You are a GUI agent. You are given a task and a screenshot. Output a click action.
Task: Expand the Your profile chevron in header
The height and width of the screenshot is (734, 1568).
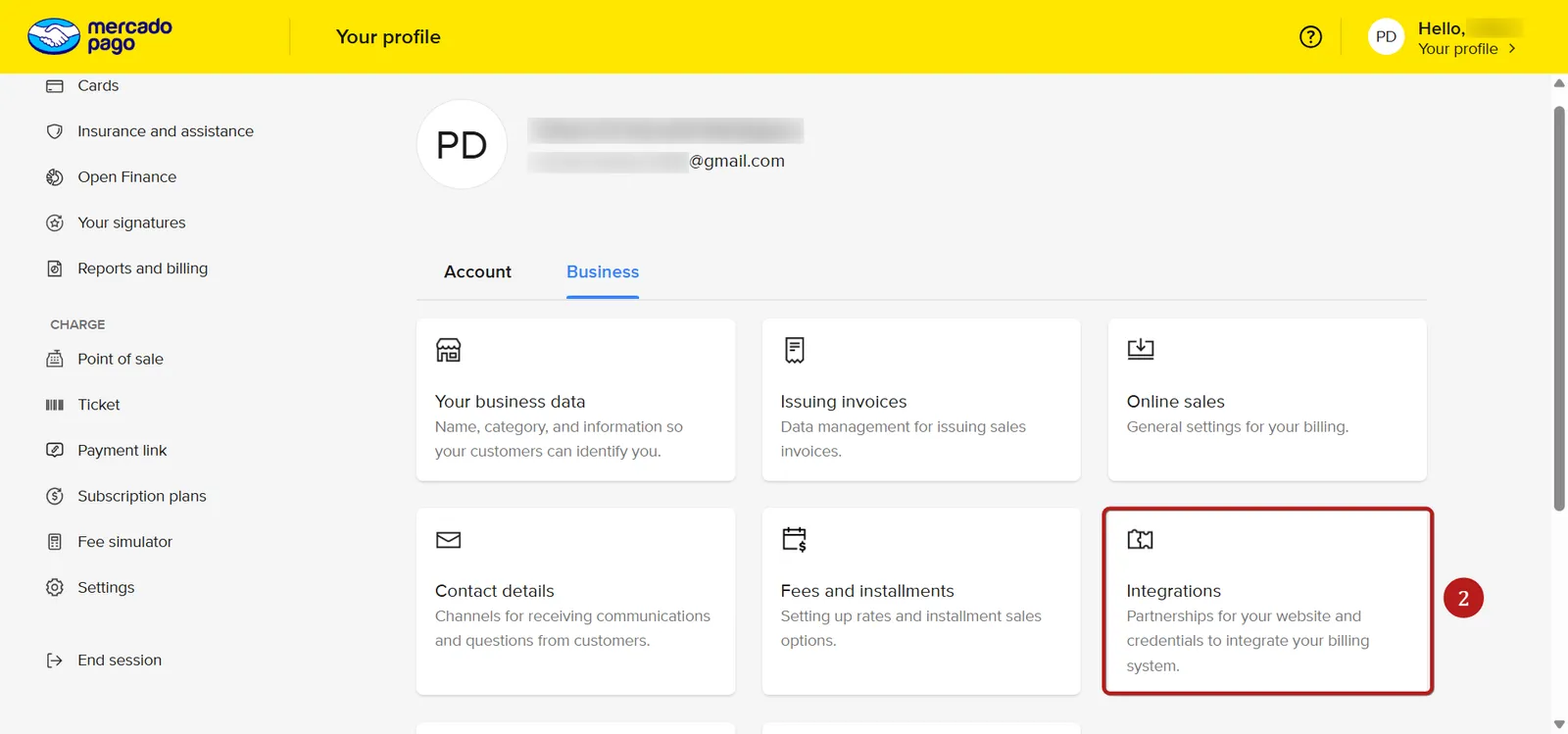(x=1512, y=48)
